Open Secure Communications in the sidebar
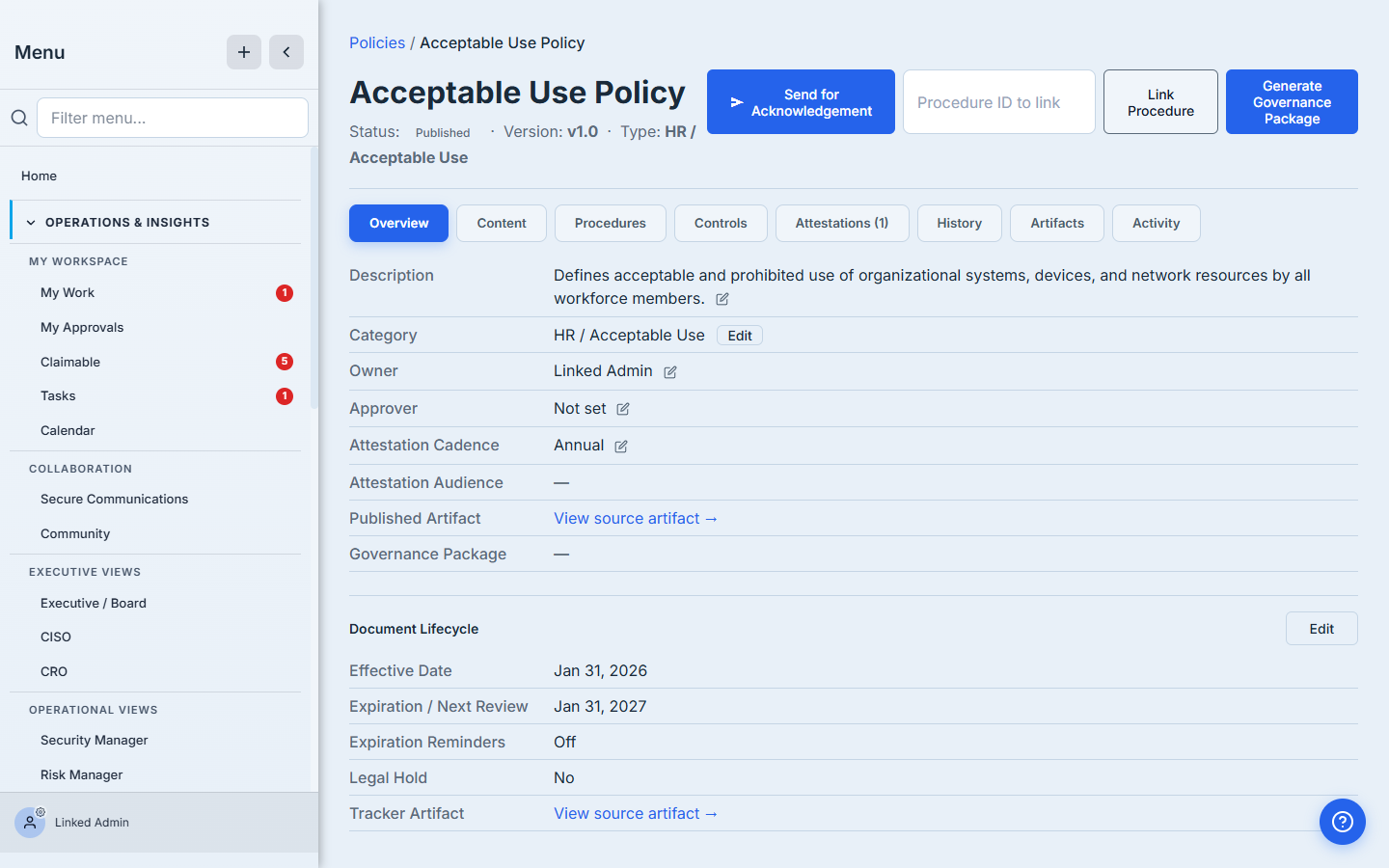 point(115,500)
